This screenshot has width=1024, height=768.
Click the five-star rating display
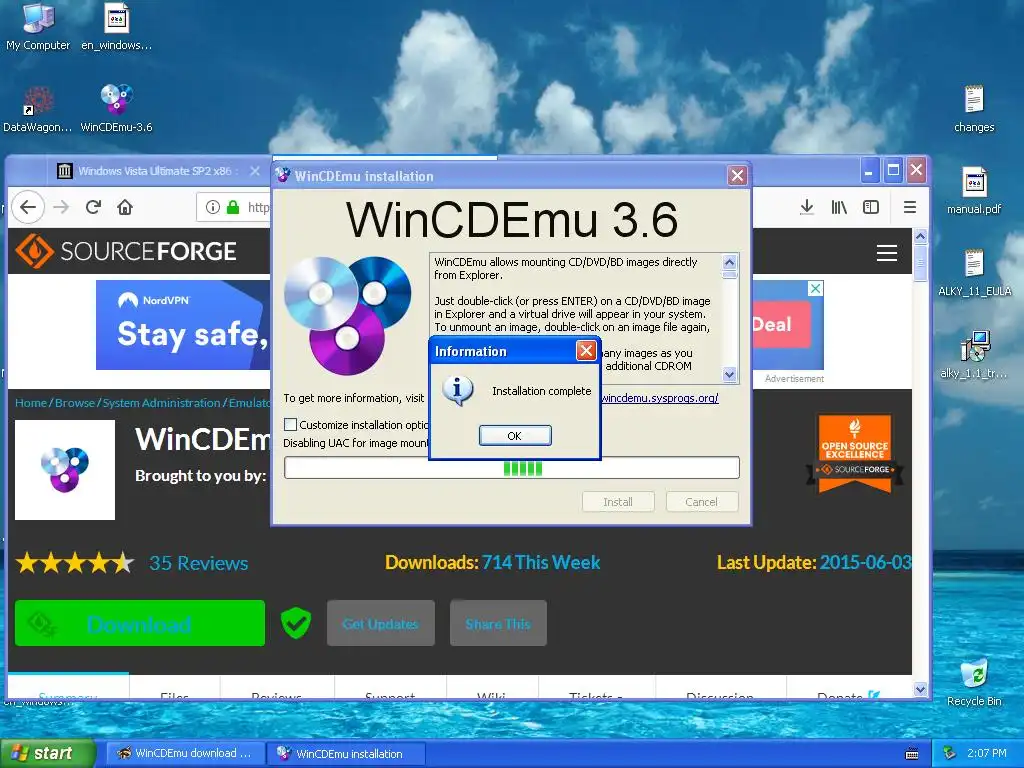75,563
